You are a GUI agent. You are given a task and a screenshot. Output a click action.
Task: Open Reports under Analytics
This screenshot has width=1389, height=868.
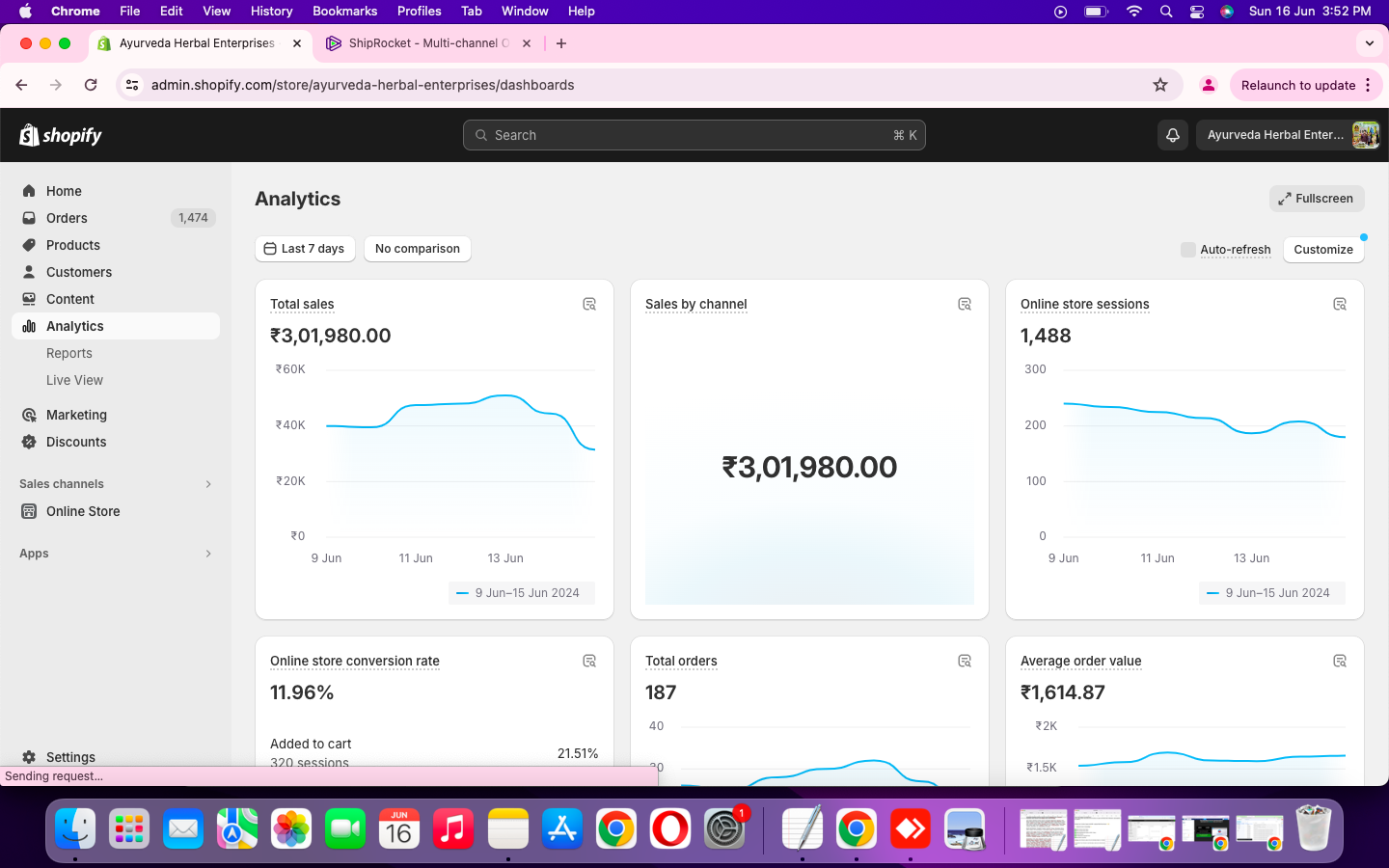click(69, 353)
